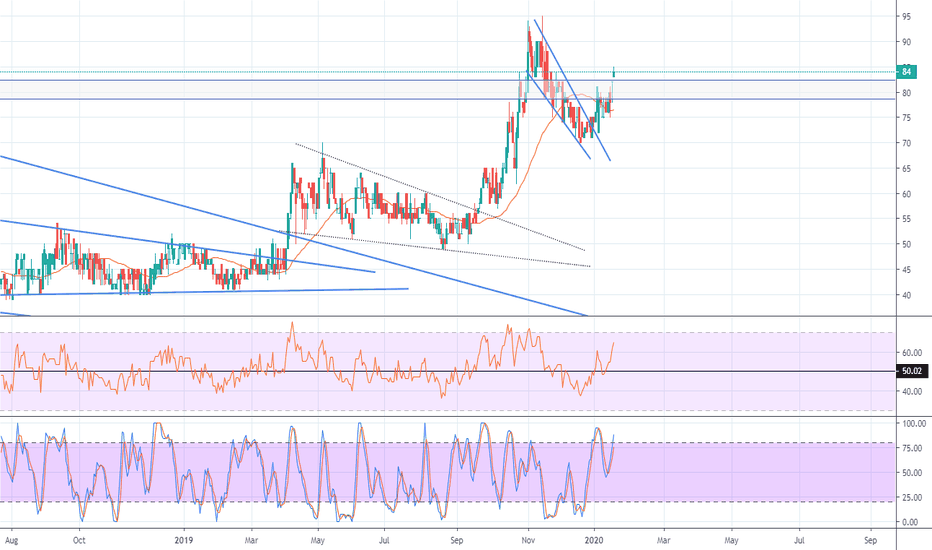Select the 25.00 stochastic scale label
The image size is (932, 550).
coord(912,498)
